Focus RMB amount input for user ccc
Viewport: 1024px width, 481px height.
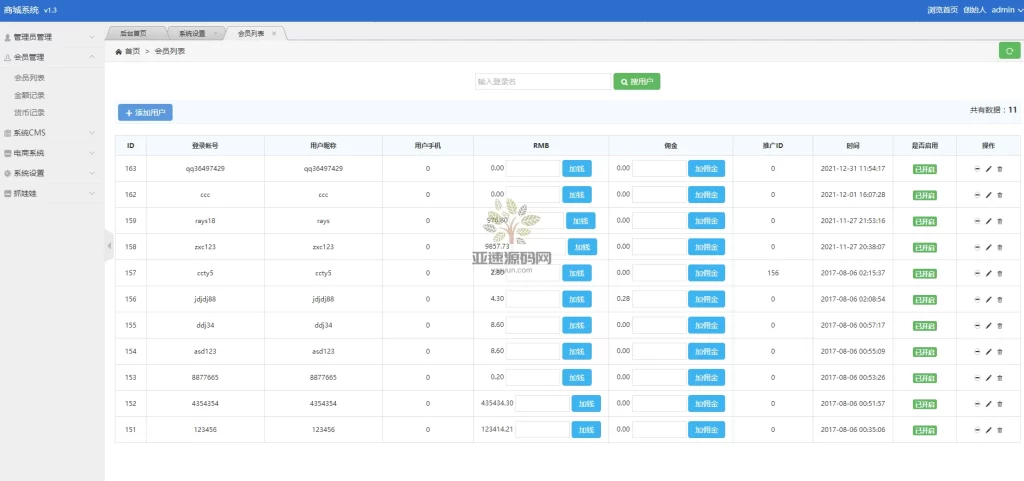533,194
